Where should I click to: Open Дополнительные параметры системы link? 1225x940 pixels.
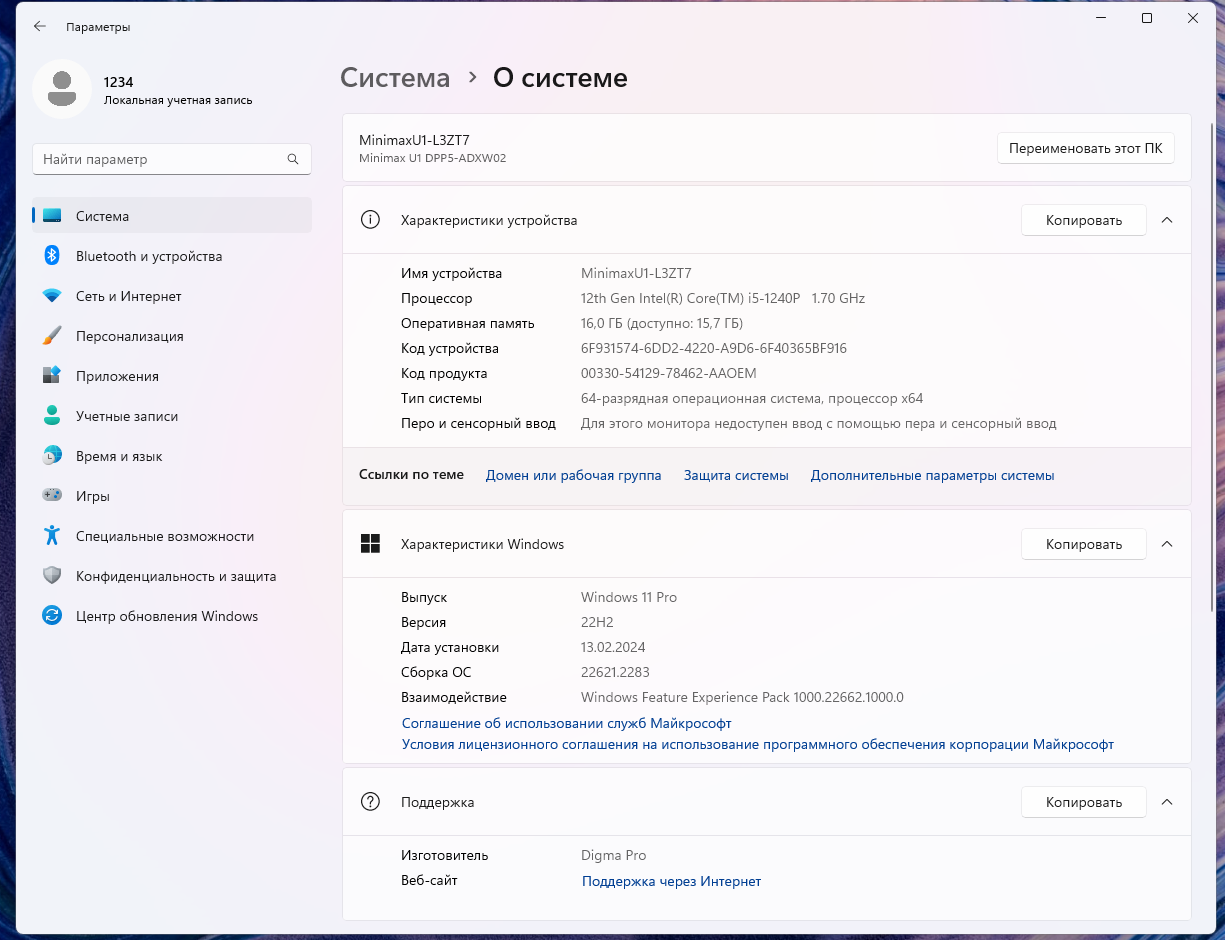point(932,475)
